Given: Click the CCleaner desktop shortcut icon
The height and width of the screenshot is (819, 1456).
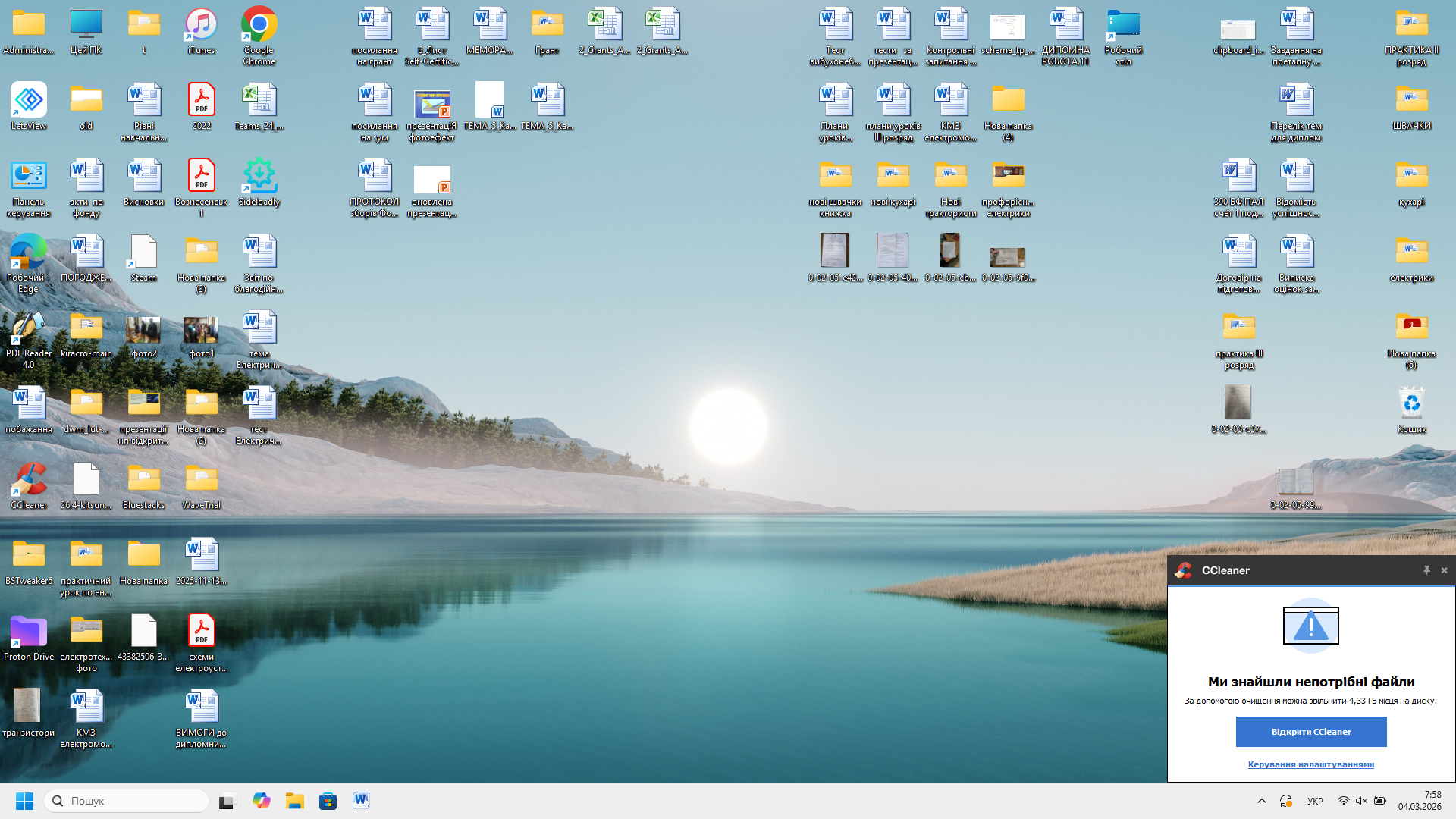Looking at the screenshot, I should pyautogui.click(x=29, y=481).
